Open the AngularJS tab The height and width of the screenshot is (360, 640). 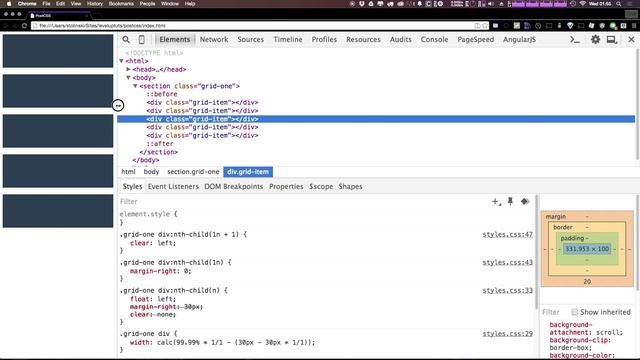pos(519,40)
